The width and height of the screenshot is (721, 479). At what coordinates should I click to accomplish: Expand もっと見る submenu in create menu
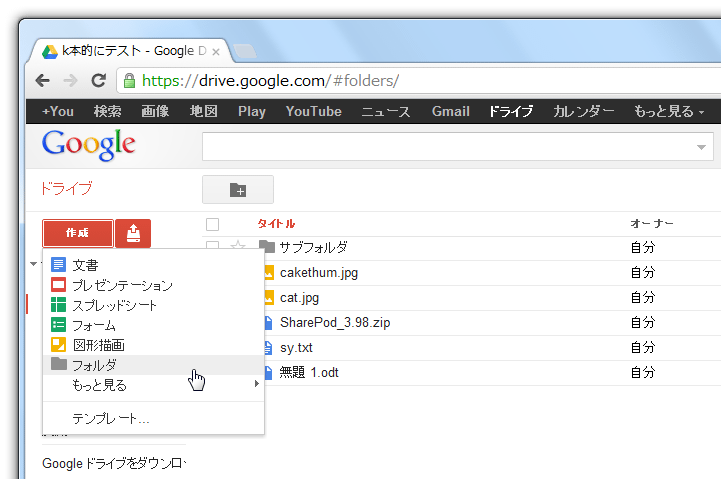click(x=154, y=385)
